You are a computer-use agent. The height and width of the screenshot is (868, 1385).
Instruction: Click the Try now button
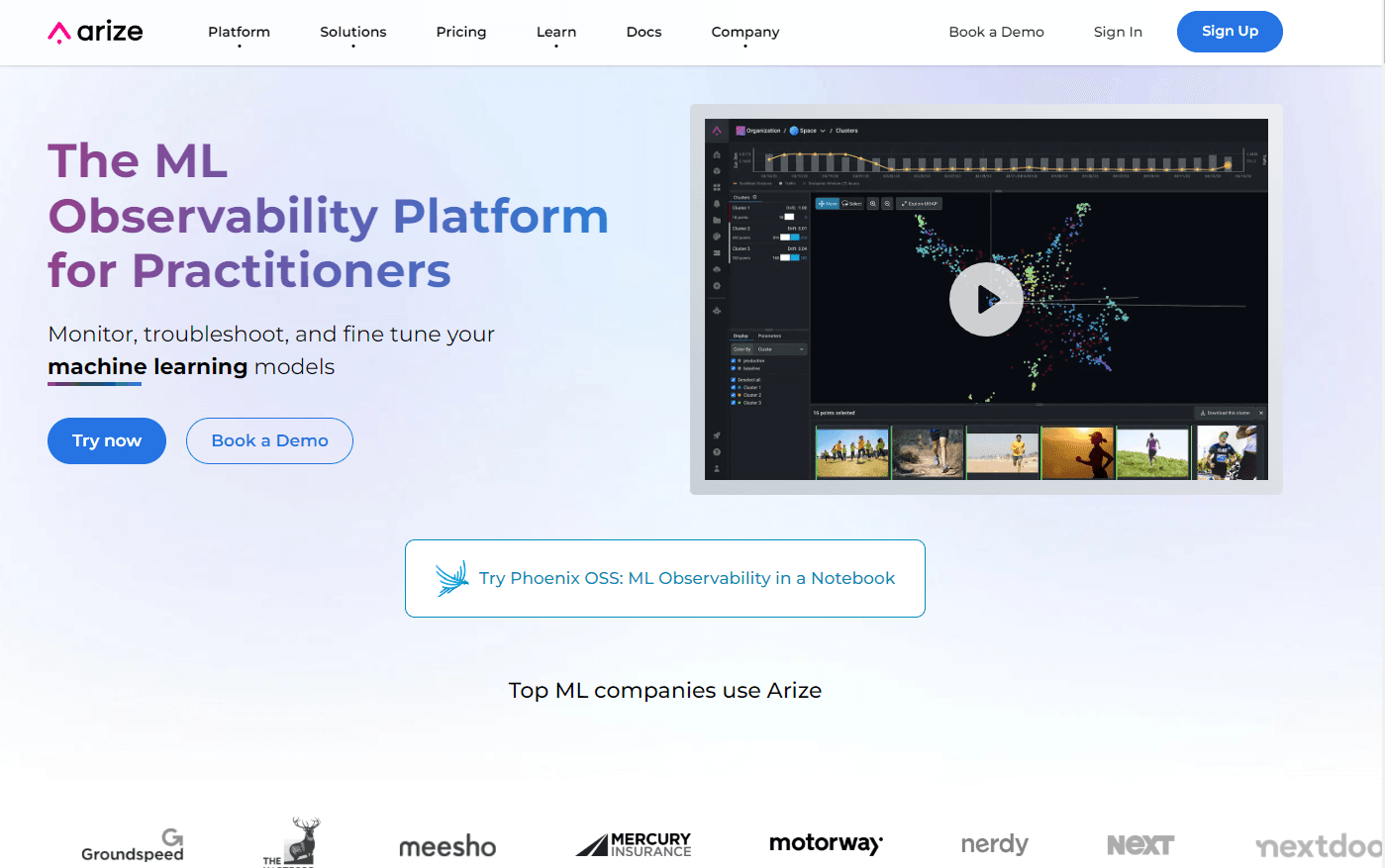pyautogui.click(x=107, y=440)
